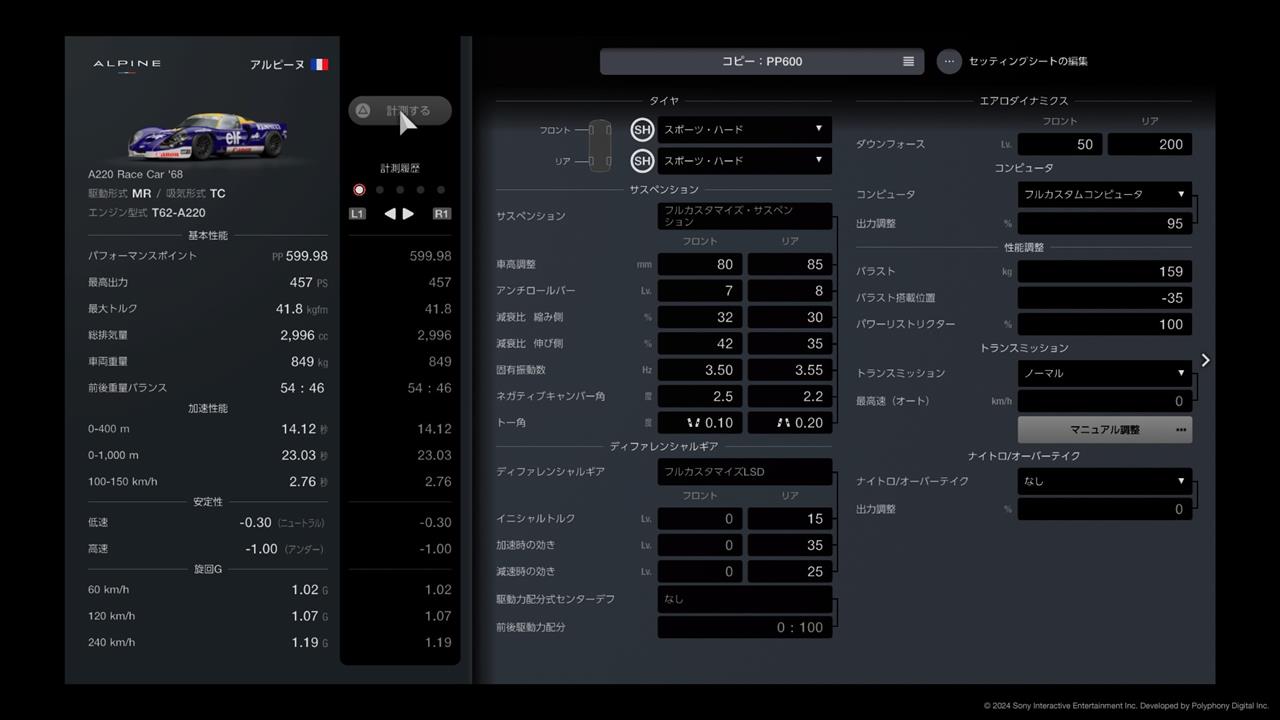This screenshot has width=1280, height=720.
Task: Edit power restrictor value 100
Action: [1105, 325]
